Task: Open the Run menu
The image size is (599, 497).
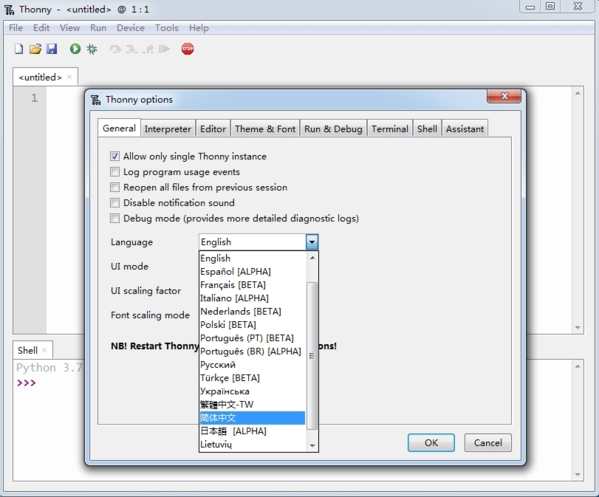Action: [98, 28]
